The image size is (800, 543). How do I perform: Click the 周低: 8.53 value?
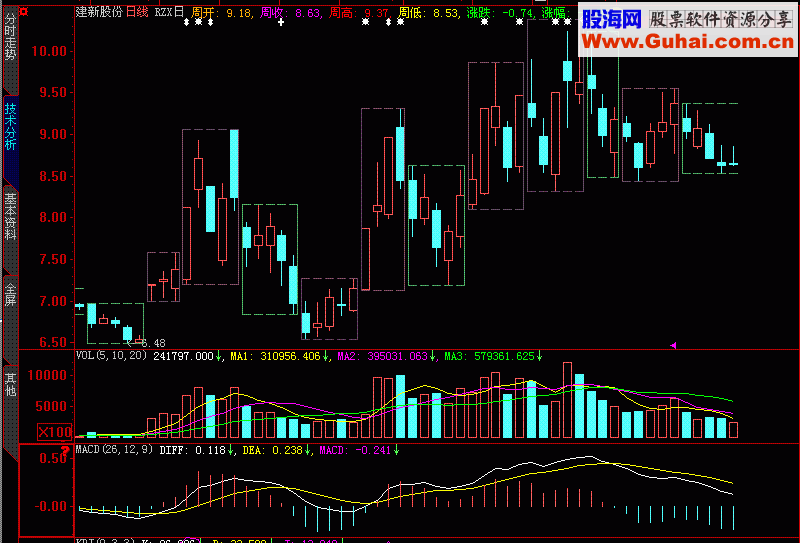coord(429,12)
